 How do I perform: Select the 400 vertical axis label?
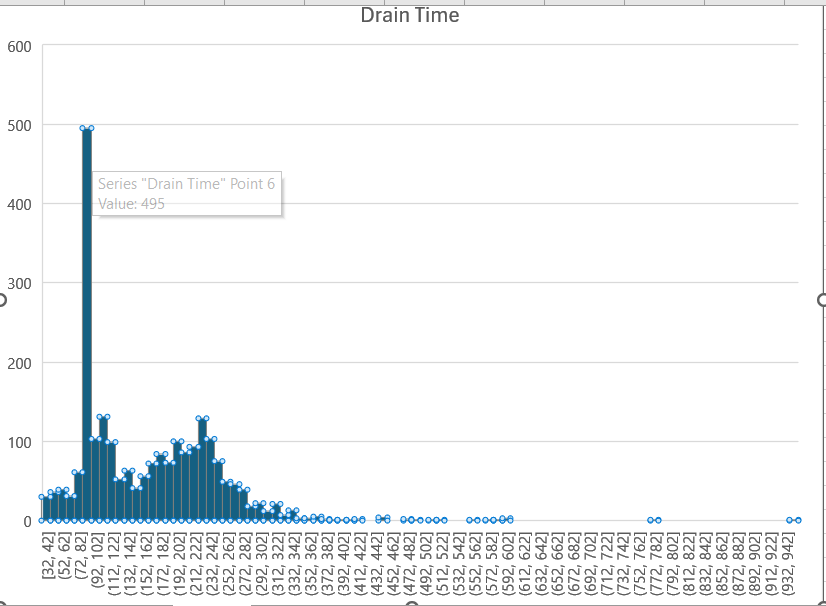(19, 204)
